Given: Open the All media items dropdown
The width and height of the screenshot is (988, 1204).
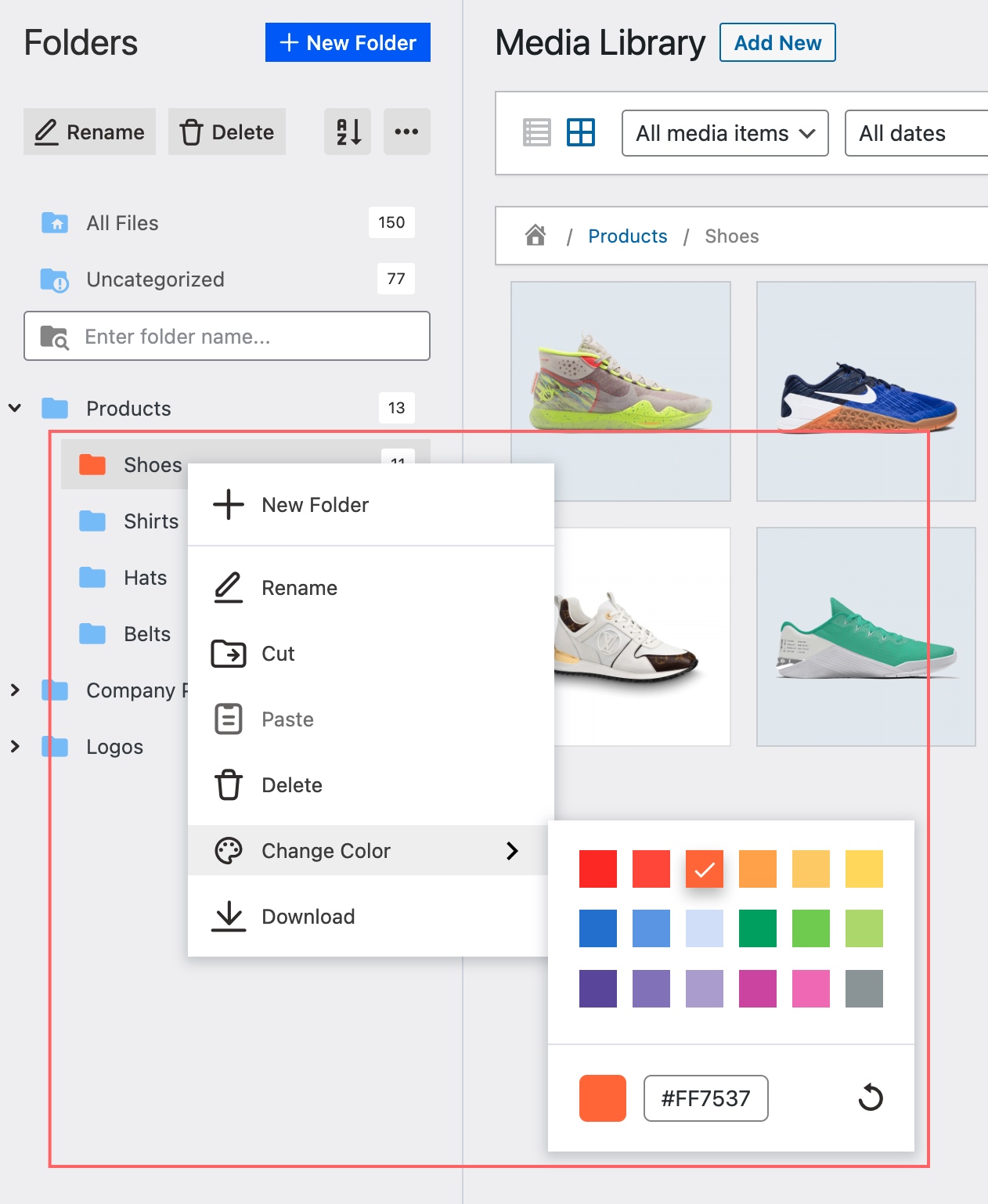Looking at the screenshot, I should (x=725, y=133).
